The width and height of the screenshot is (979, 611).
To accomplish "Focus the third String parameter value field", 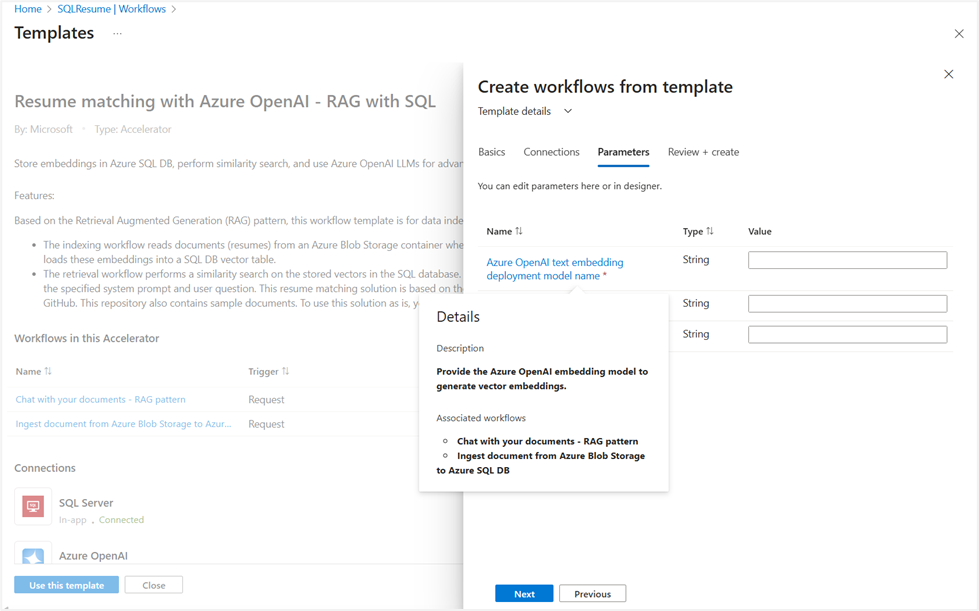I will [x=847, y=335].
